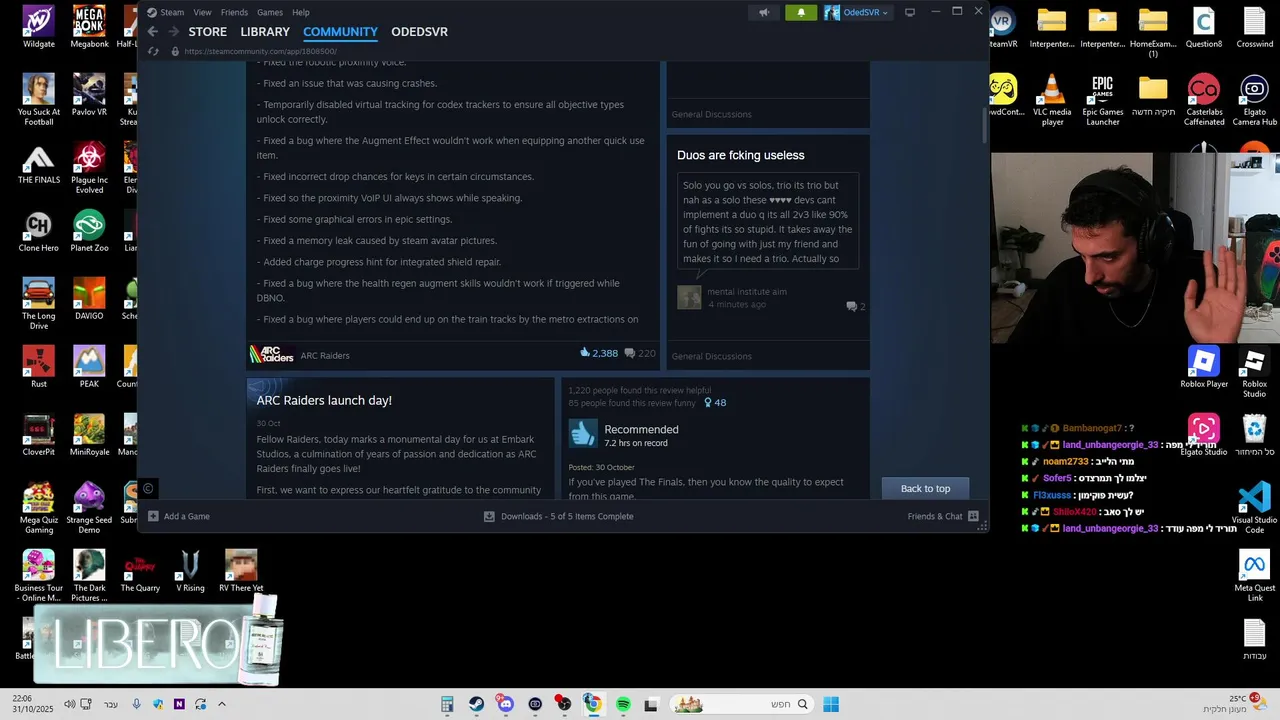
Task: Open 'ARC Raiders launch day!' announcement
Action: (324, 400)
